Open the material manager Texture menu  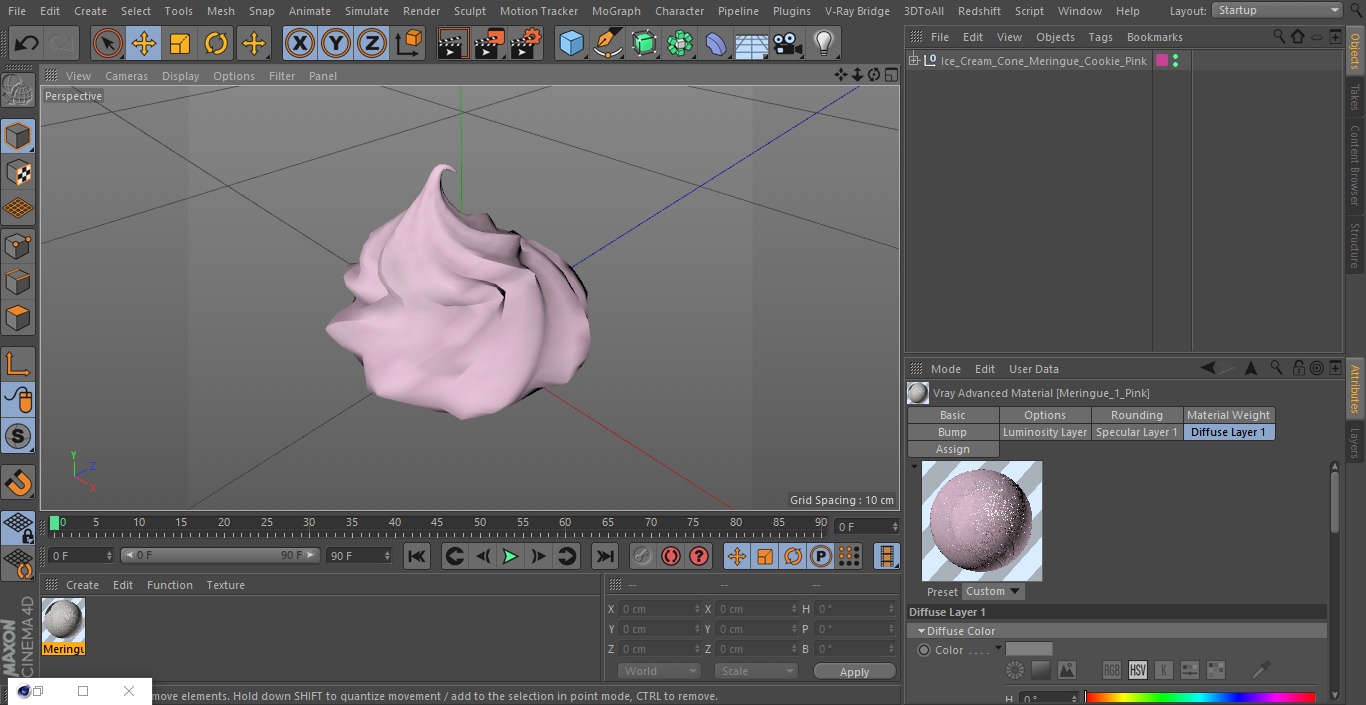click(225, 585)
